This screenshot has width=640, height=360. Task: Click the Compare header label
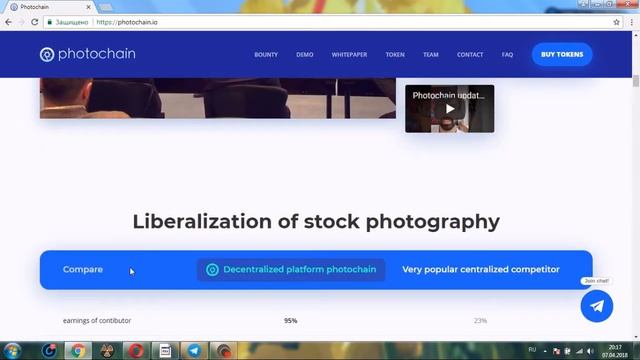[83, 269]
